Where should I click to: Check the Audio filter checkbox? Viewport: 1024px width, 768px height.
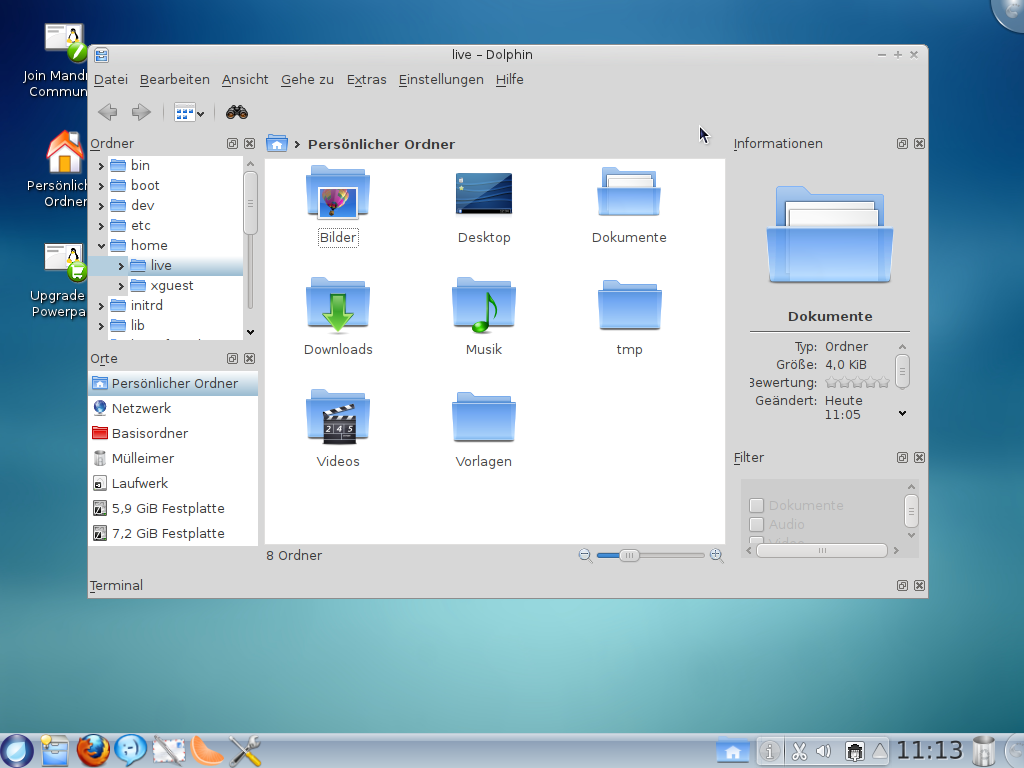click(757, 525)
